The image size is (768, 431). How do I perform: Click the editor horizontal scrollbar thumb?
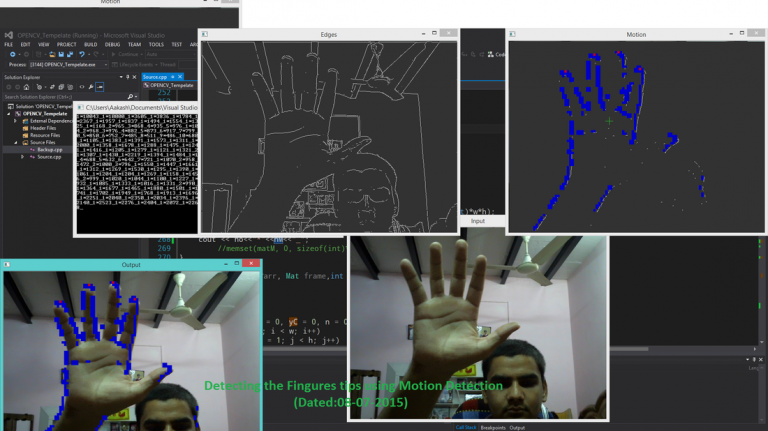(x=629, y=349)
